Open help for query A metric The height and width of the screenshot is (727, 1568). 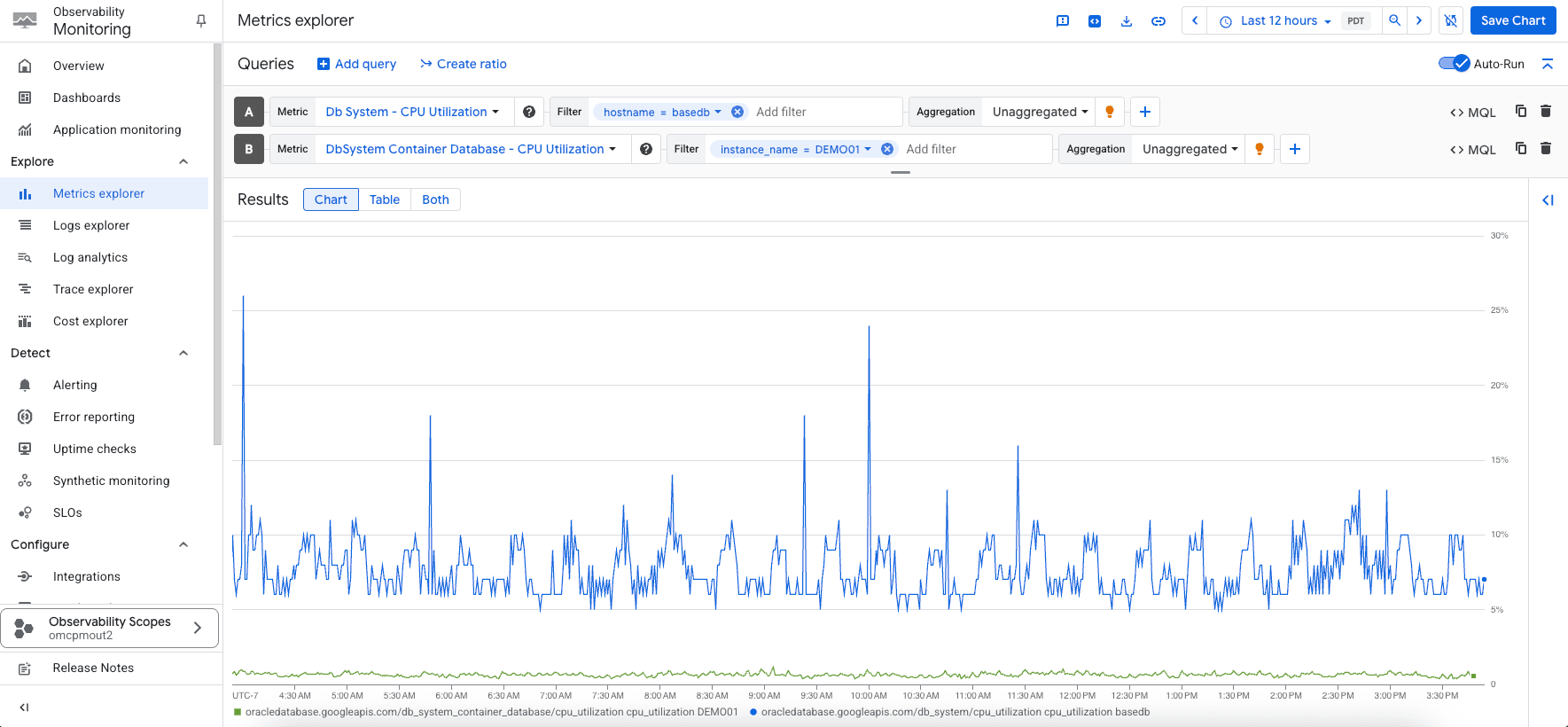pyautogui.click(x=529, y=112)
